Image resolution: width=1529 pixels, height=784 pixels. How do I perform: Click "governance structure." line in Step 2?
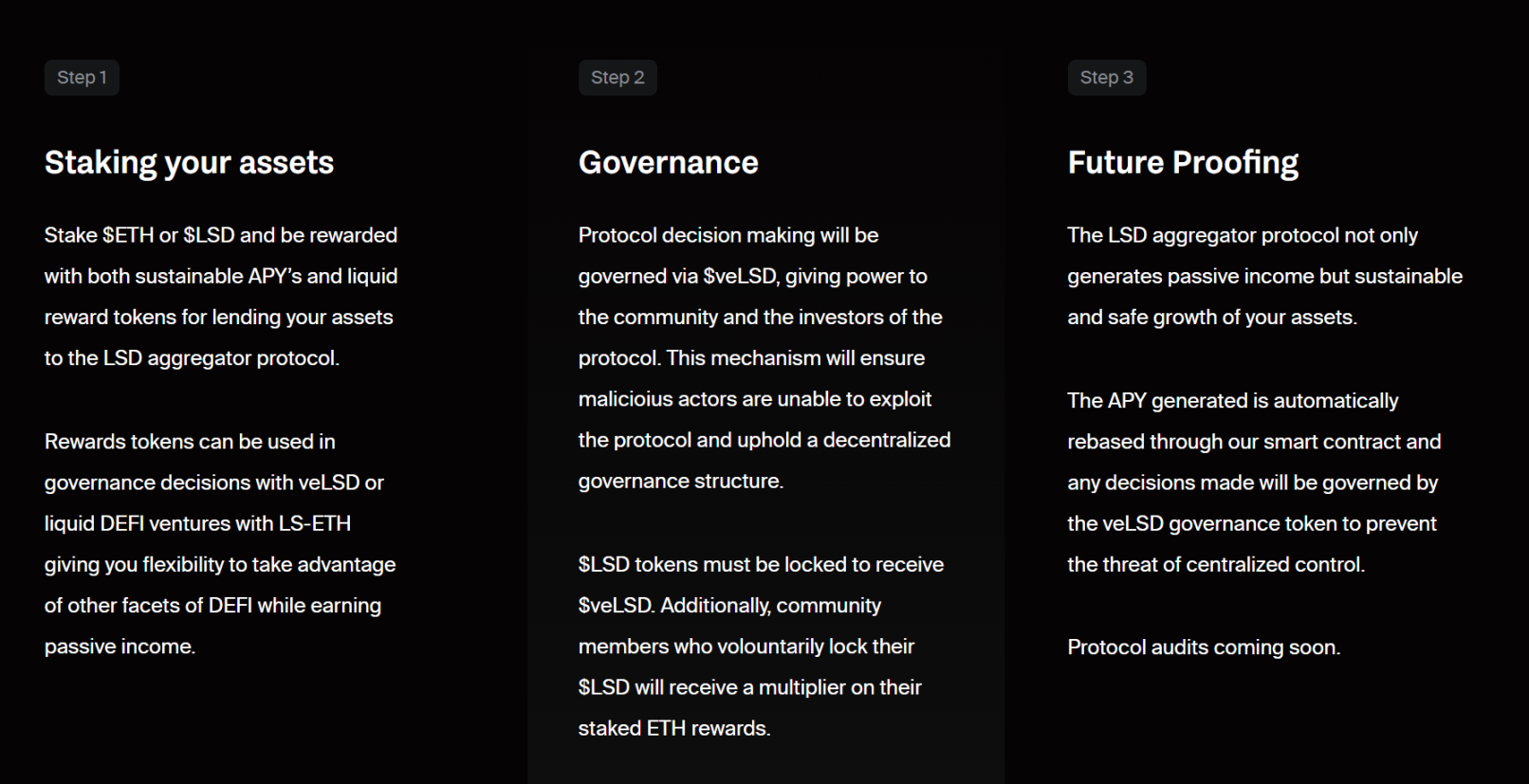pyautogui.click(x=680, y=482)
